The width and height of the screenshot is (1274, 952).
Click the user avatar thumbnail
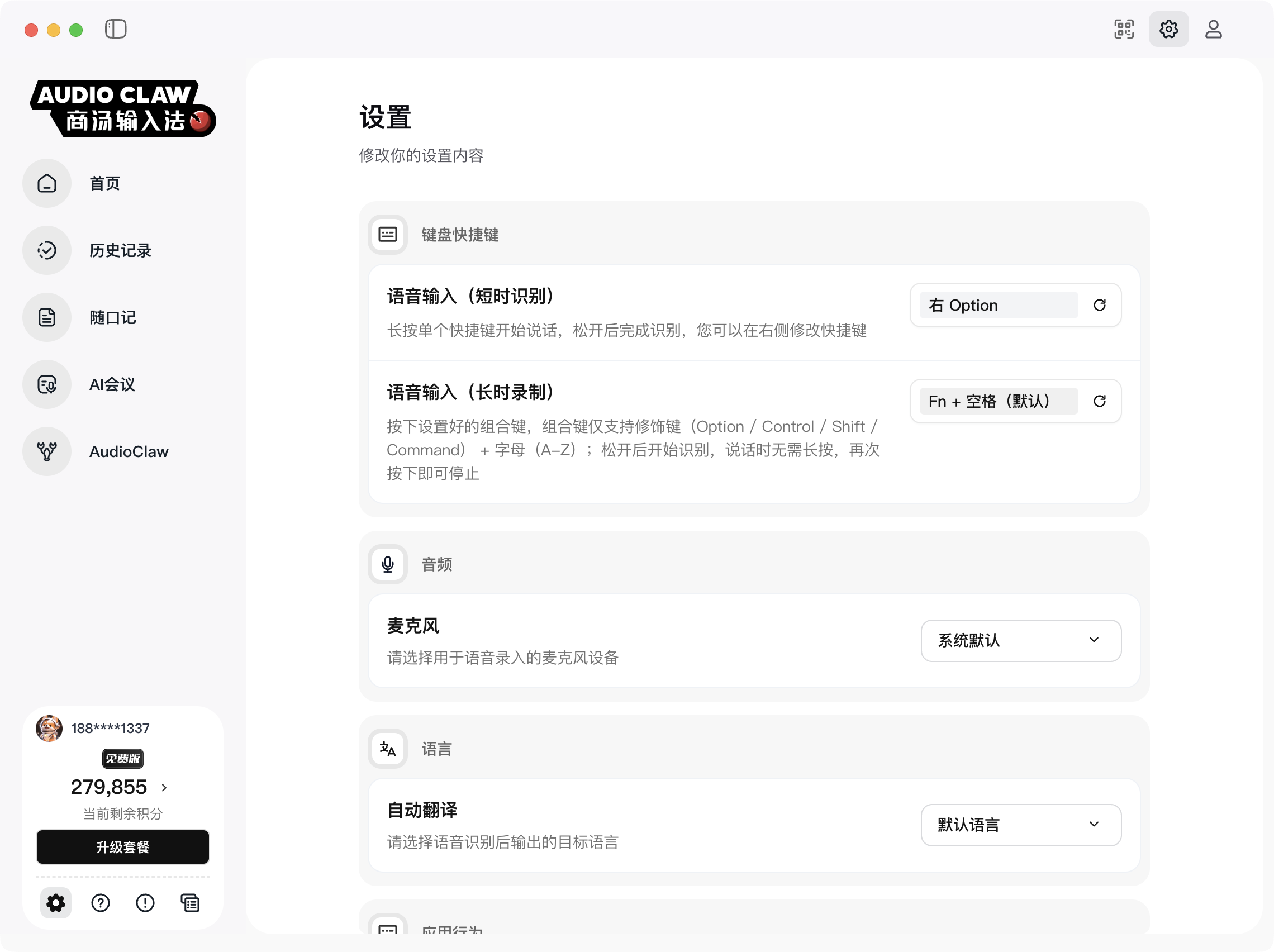pos(49,728)
